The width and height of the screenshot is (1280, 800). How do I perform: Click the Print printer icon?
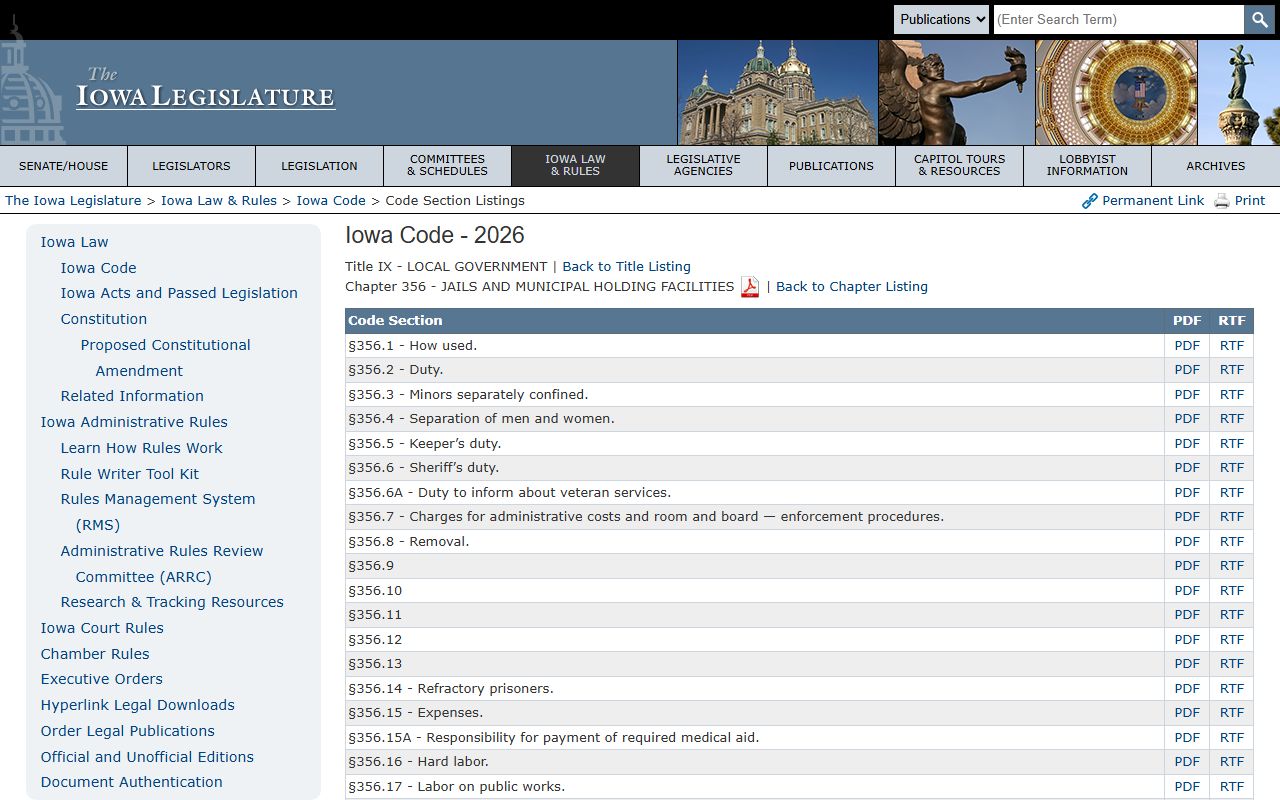[x=1222, y=201]
